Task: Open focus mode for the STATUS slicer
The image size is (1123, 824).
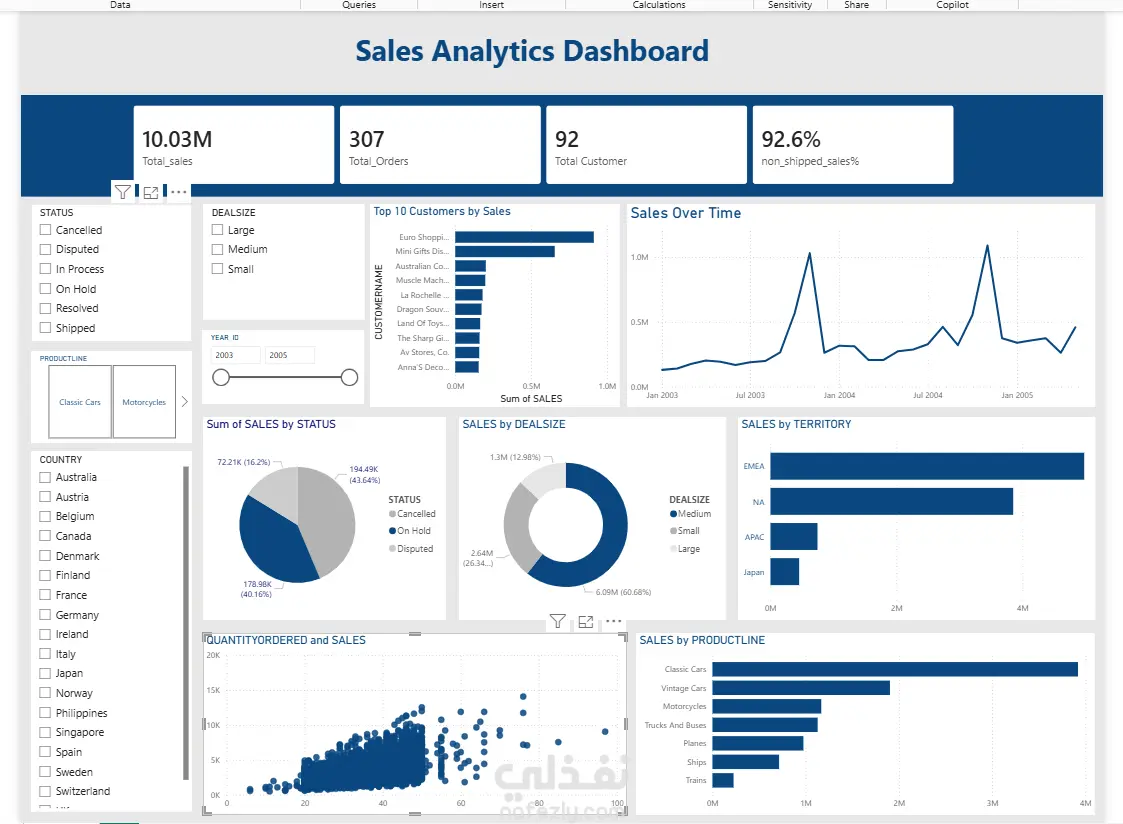Action: pyautogui.click(x=151, y=193)
